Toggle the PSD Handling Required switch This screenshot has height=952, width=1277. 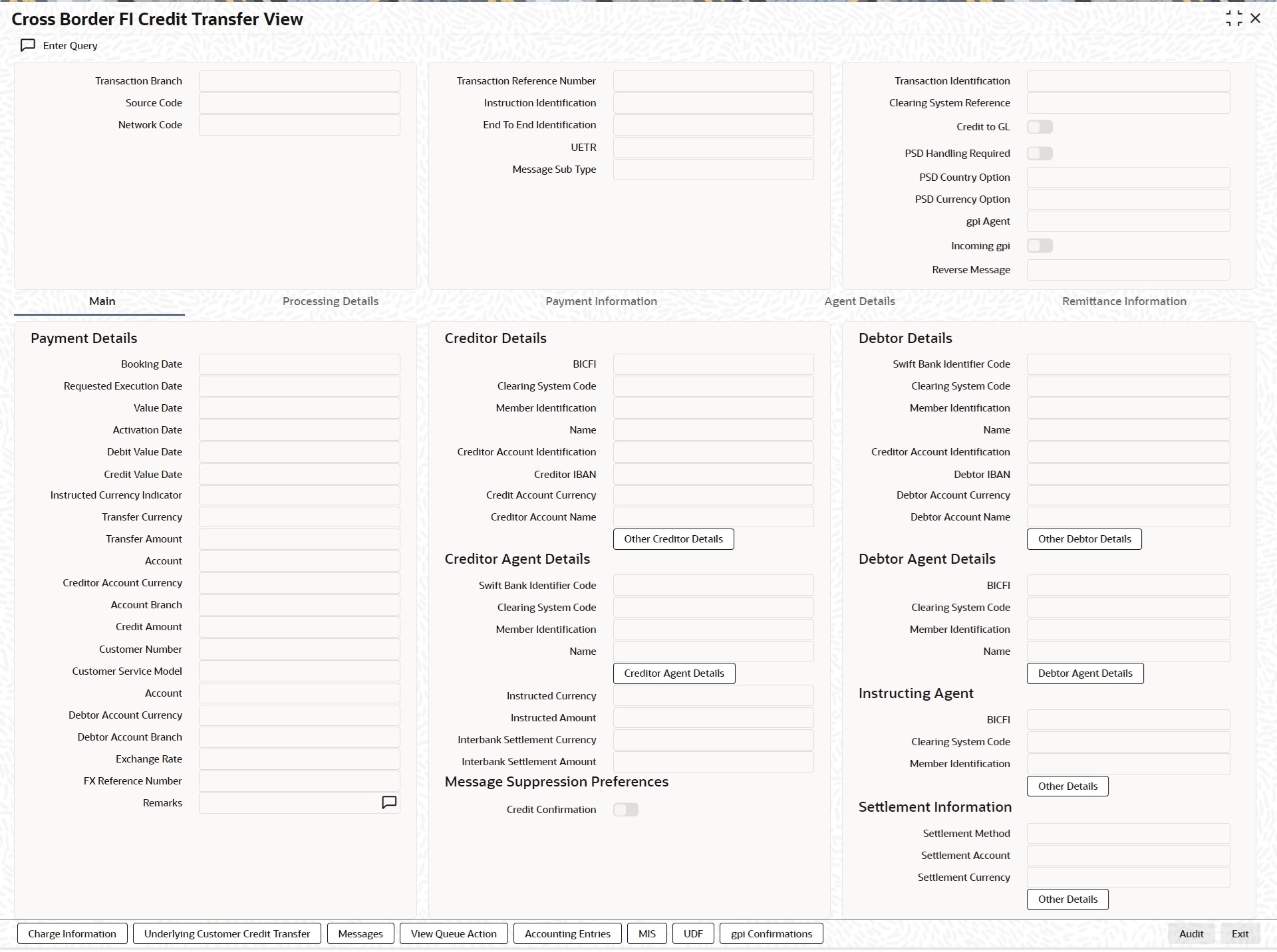[1040, 154]
